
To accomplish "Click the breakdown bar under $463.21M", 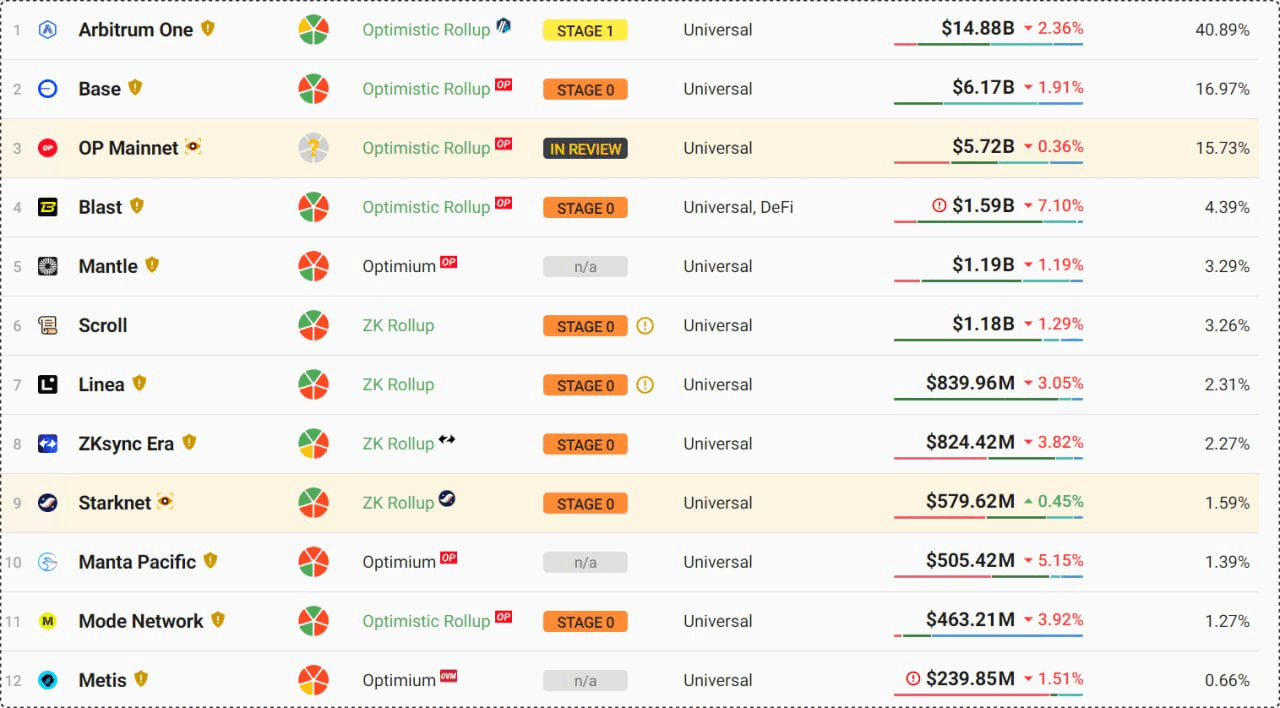I will point(988,635).
